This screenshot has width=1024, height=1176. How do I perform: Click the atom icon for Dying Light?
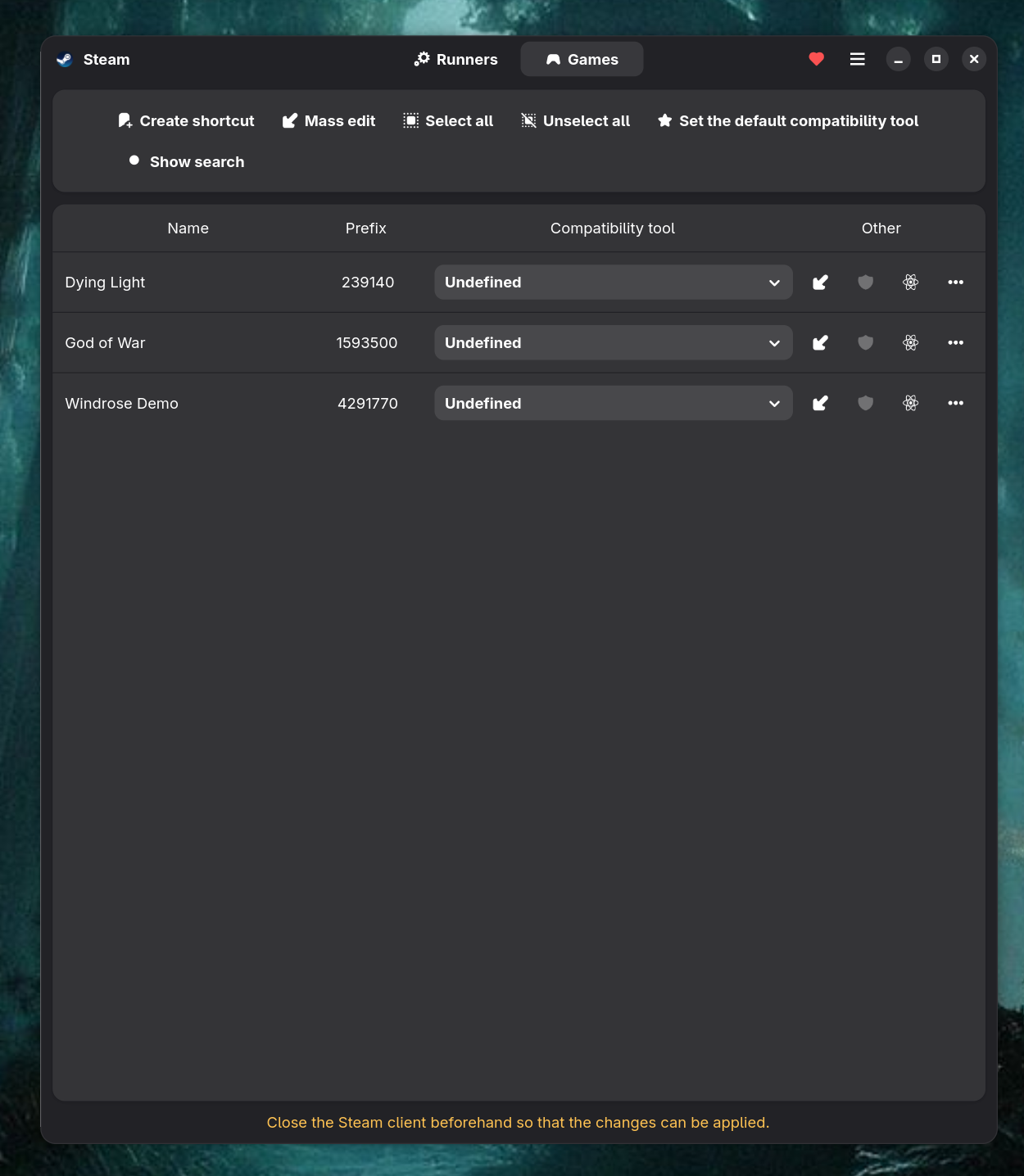[x=910, y=283]
